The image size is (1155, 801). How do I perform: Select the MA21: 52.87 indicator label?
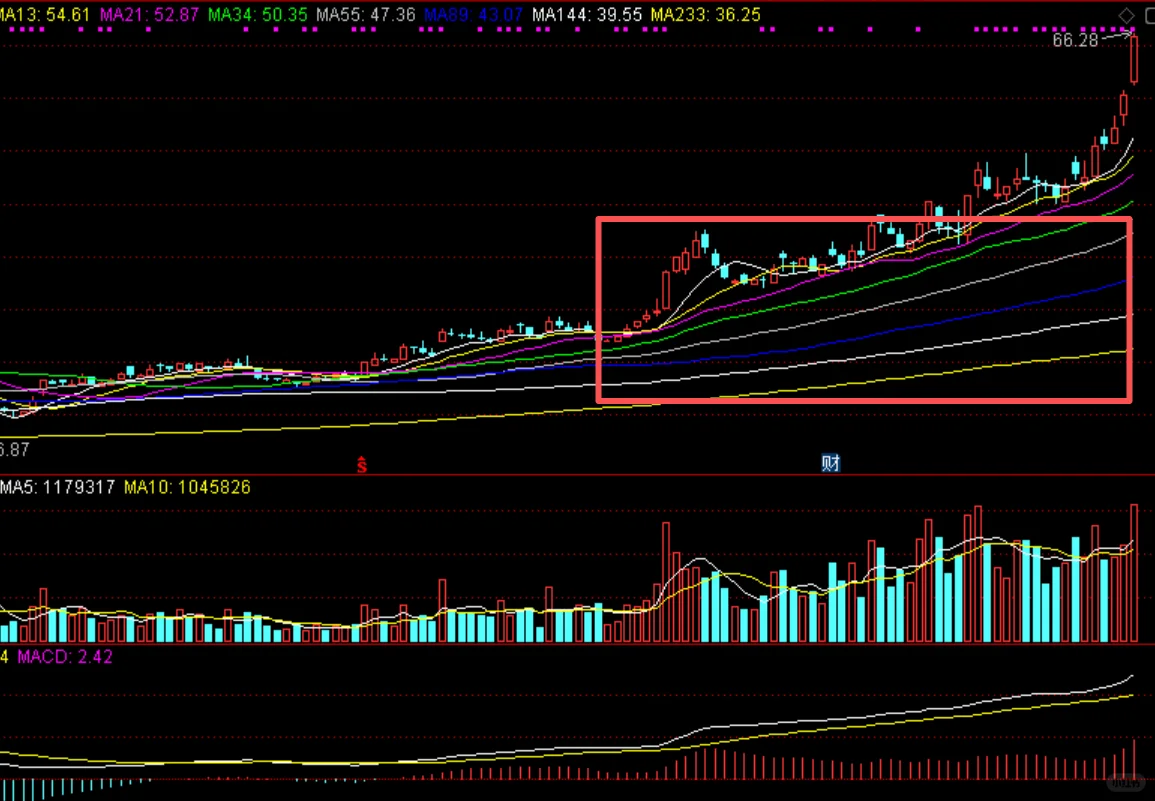[x=150, y=15]
